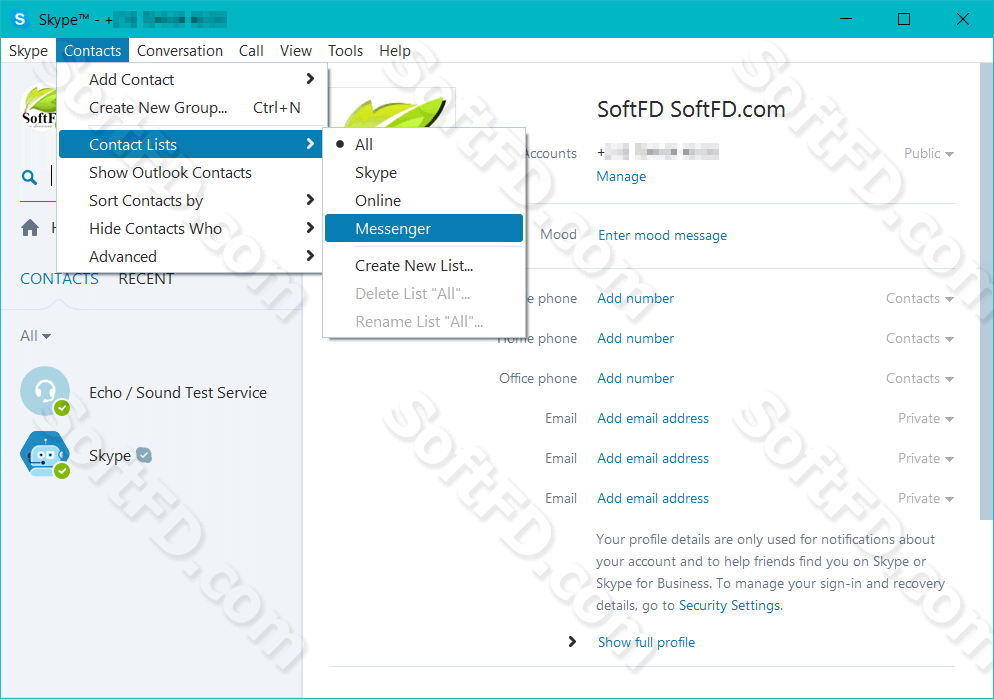Expand Sort Contacts by submenu

pyautogui.click(x=191, y=200)
